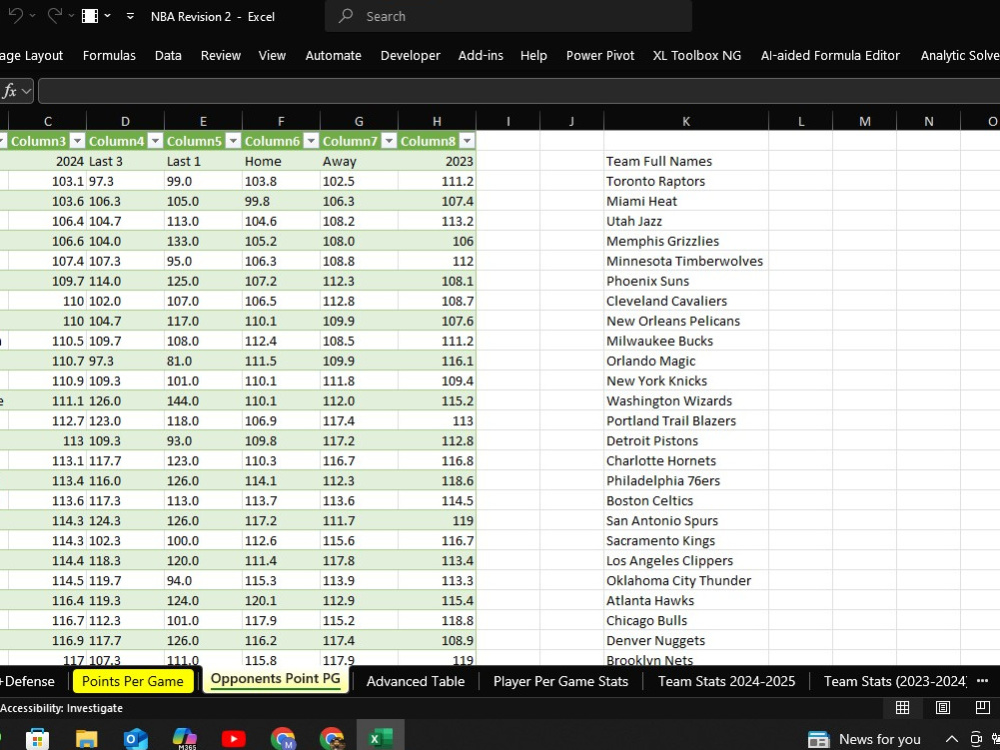
Task: Select the Oklahoma City Thunder cell
Action: tap(686, 580)
